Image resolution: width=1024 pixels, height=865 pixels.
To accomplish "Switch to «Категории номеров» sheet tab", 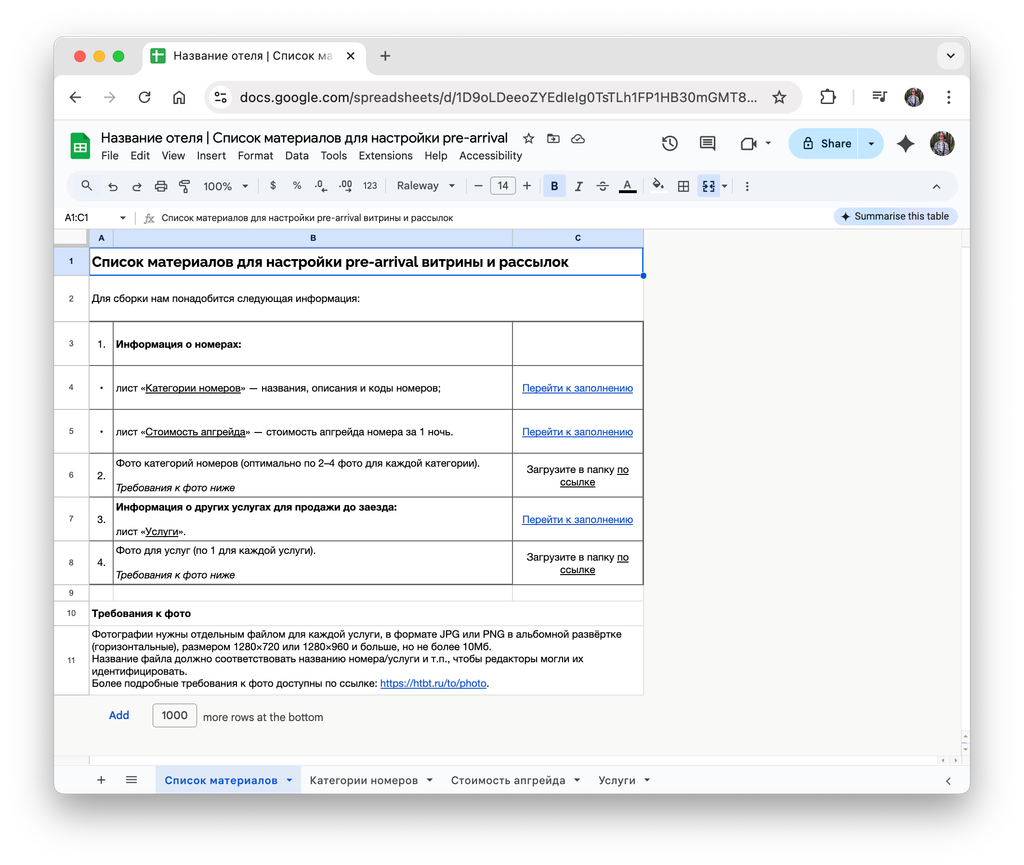I will [x=364, y=780].
